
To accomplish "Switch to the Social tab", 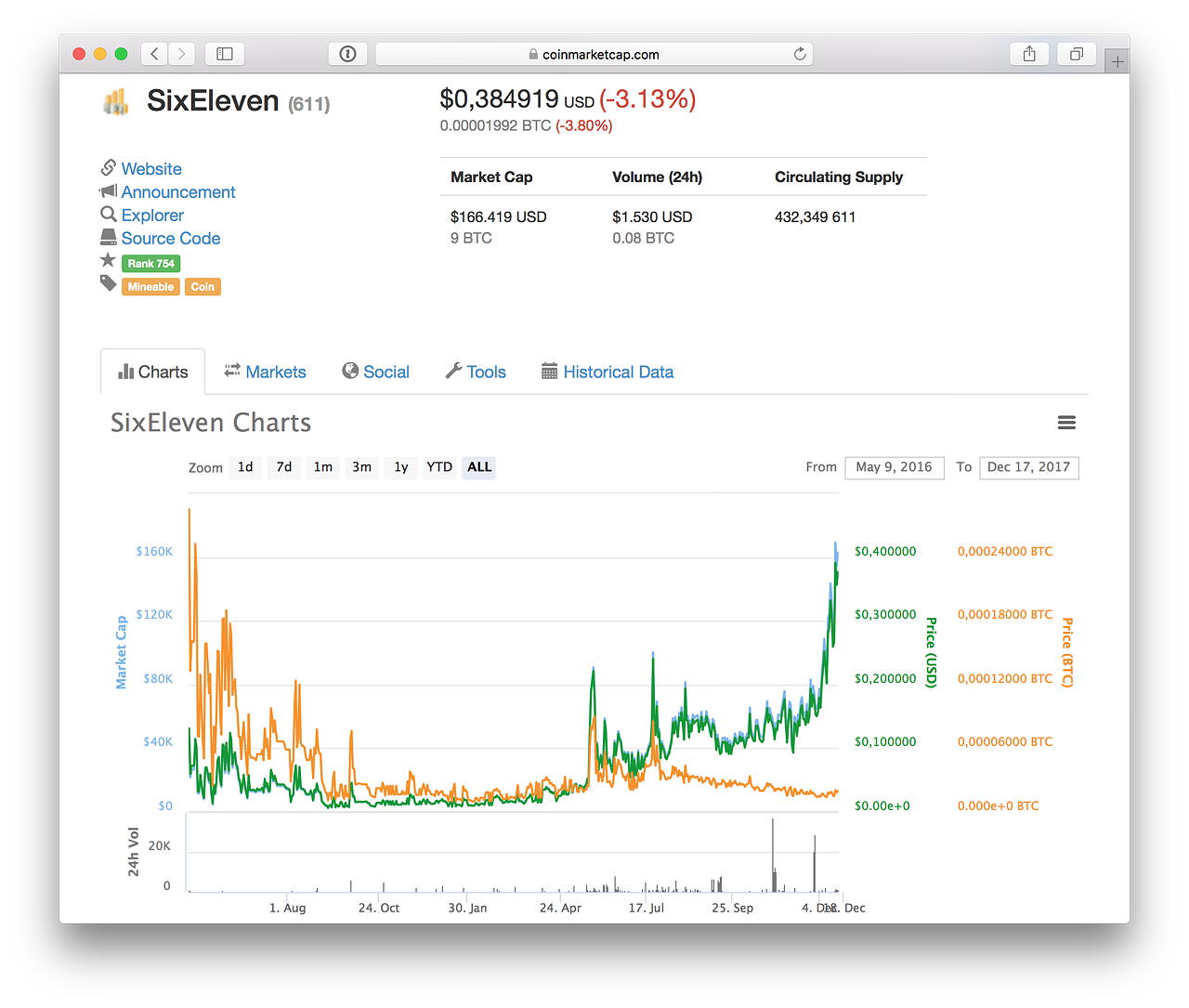I will coord(375,372).
